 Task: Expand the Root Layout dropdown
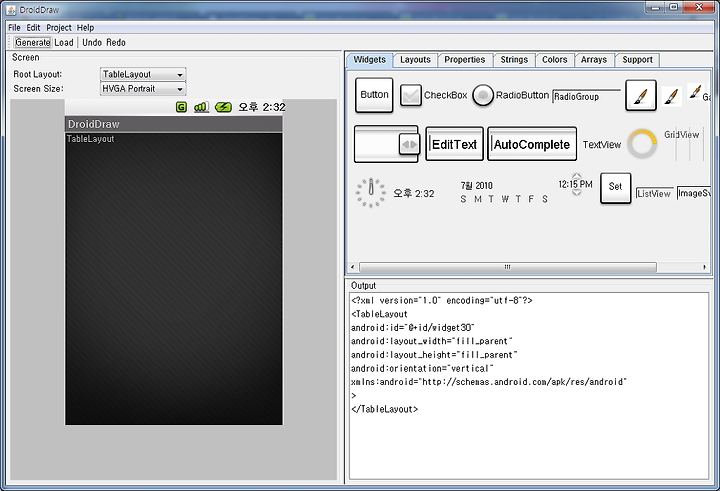(x=143, y=74)
